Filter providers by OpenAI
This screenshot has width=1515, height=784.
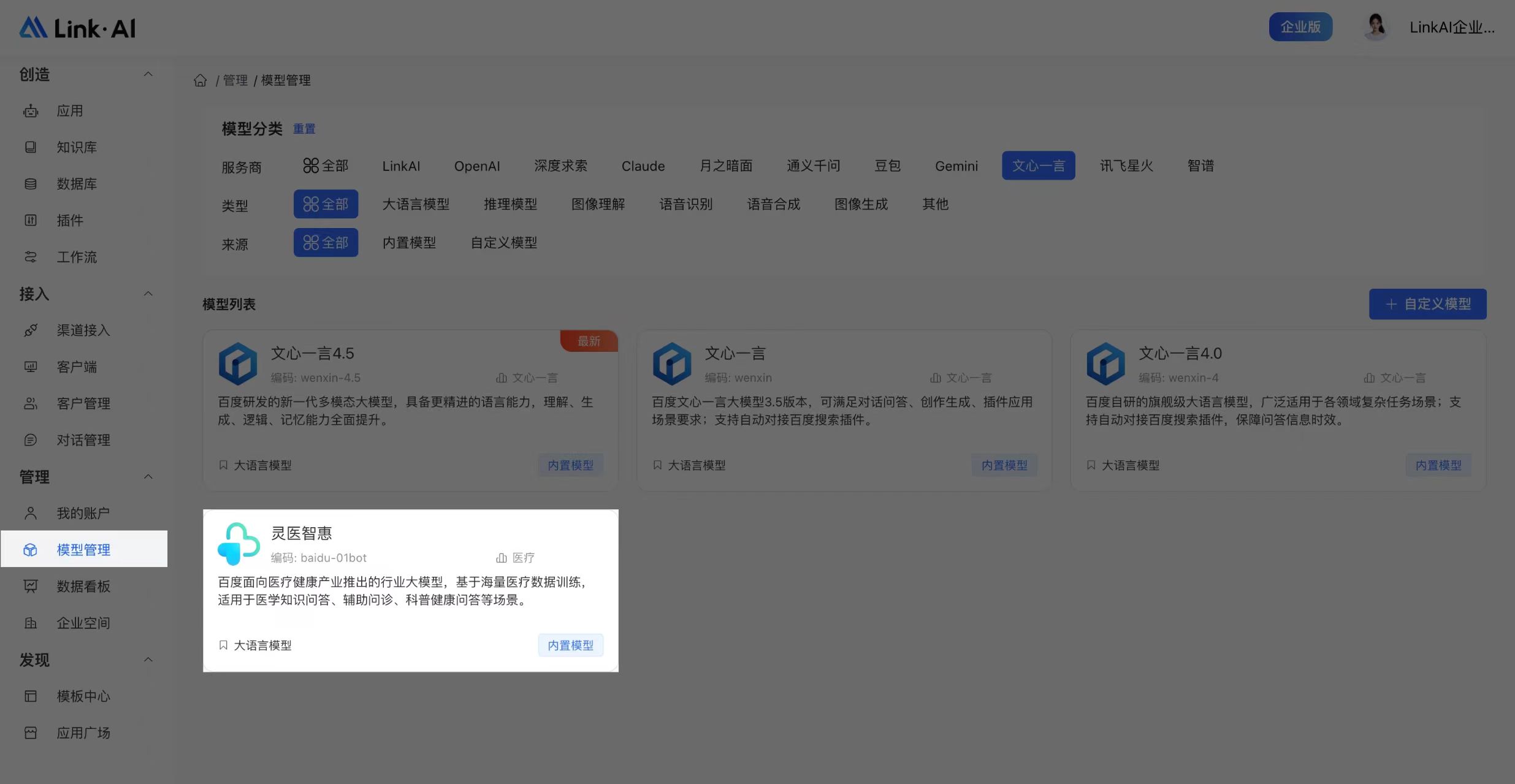tap(477, 166)
